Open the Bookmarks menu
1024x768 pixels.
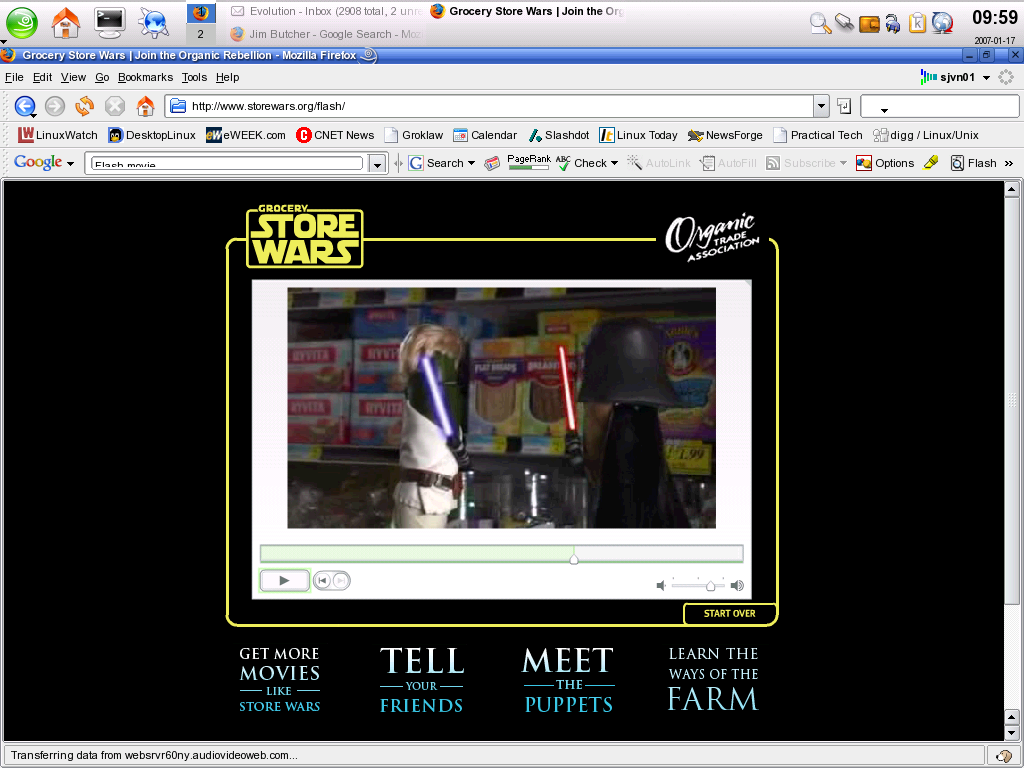coord(146,77)
